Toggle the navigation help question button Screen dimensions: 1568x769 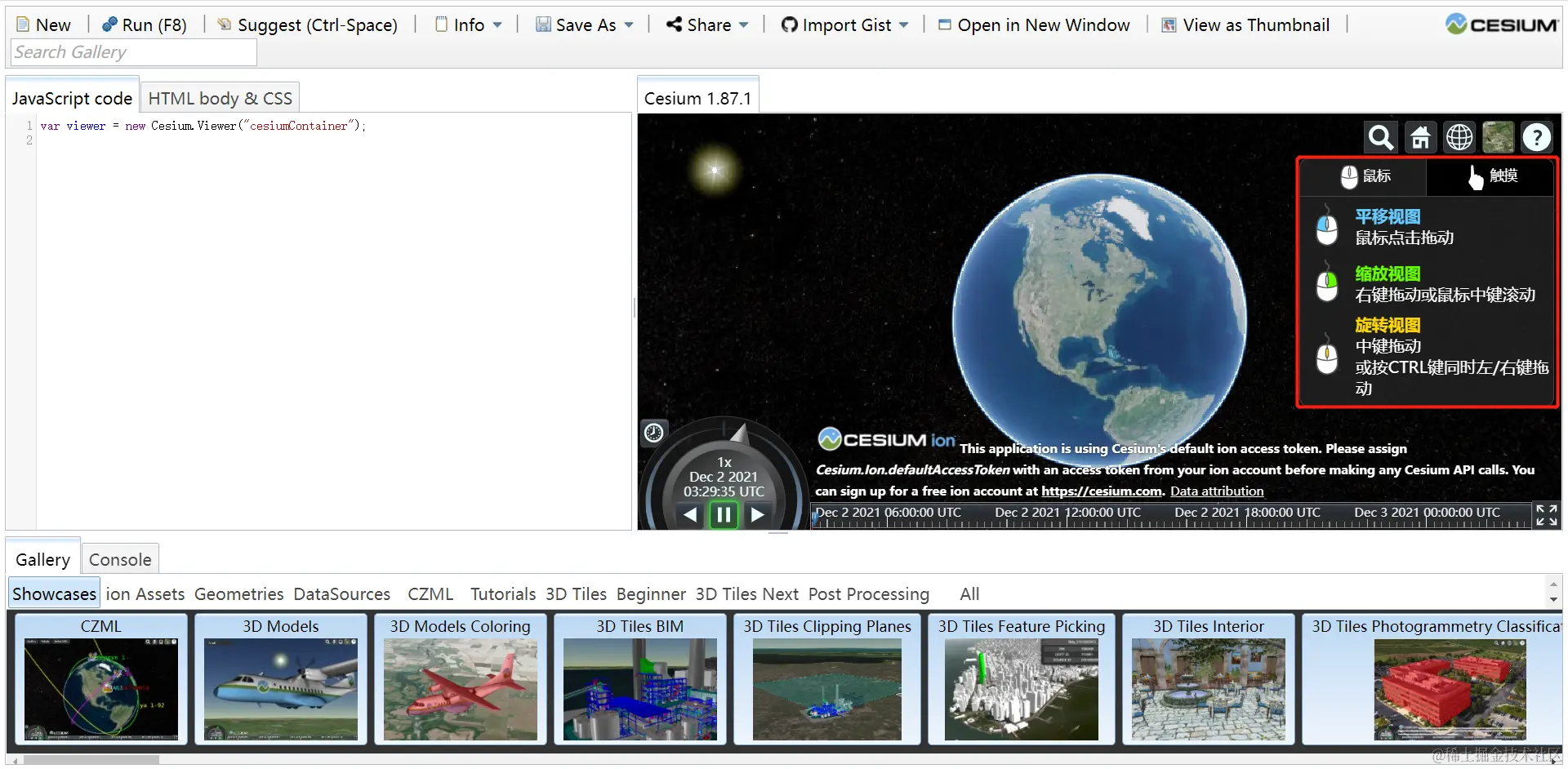(x=1536, y=137)
